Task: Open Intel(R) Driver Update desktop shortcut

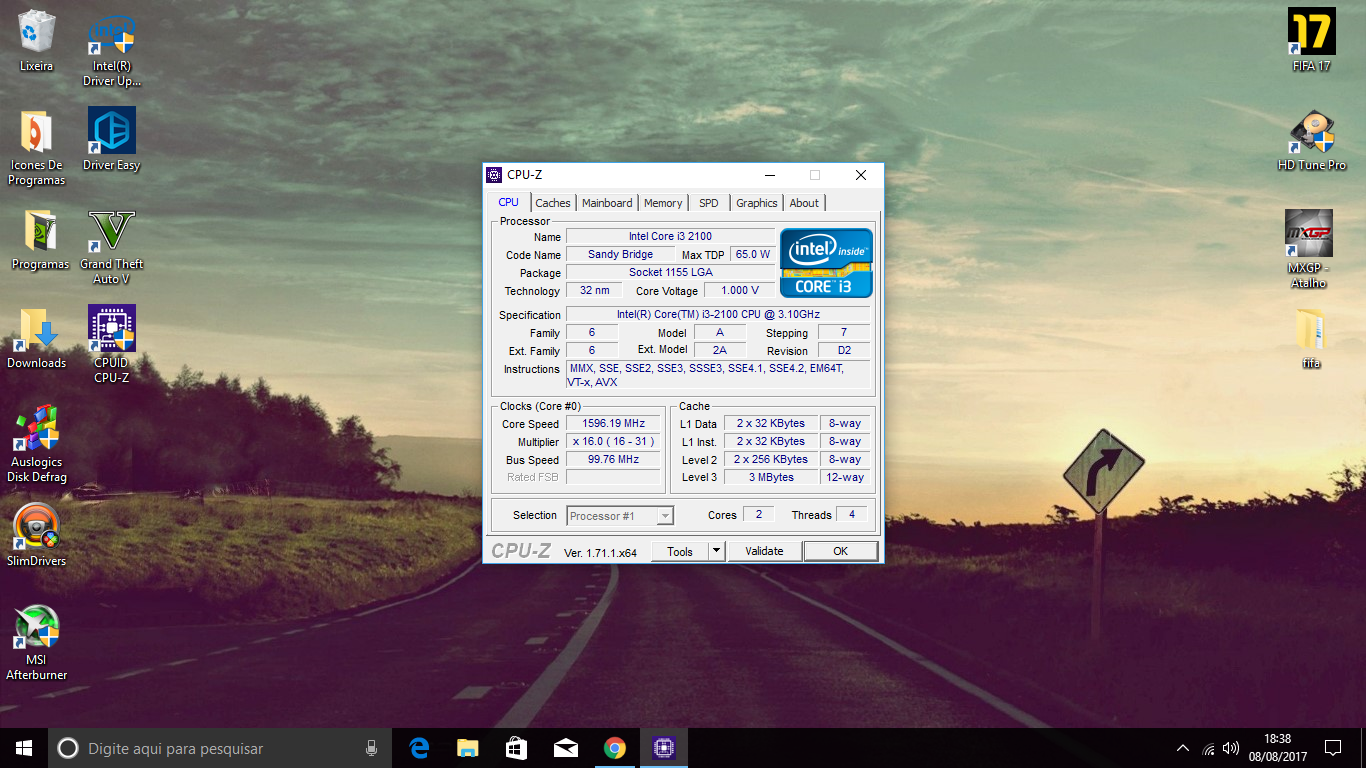Action: coord(112,50)
